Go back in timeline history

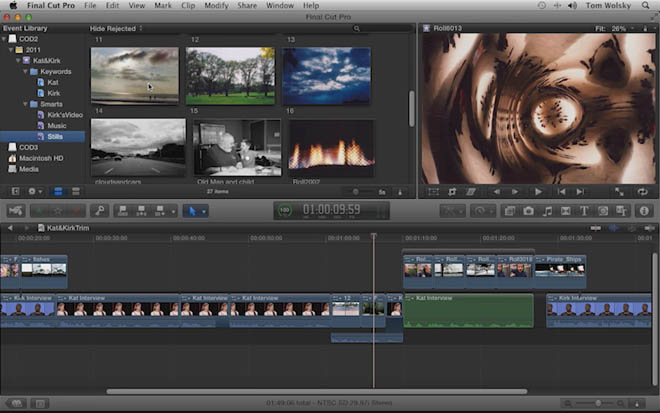pyautogui.click(x=10, y=228)
